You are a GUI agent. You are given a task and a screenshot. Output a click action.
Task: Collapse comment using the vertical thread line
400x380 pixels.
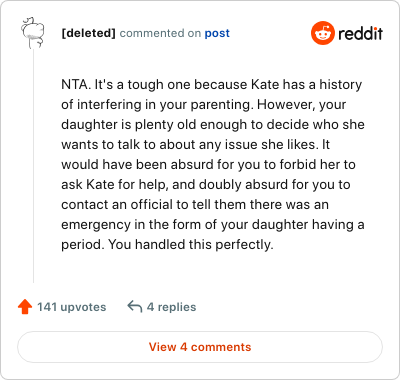pyautogui.click(x=33, y=166)
